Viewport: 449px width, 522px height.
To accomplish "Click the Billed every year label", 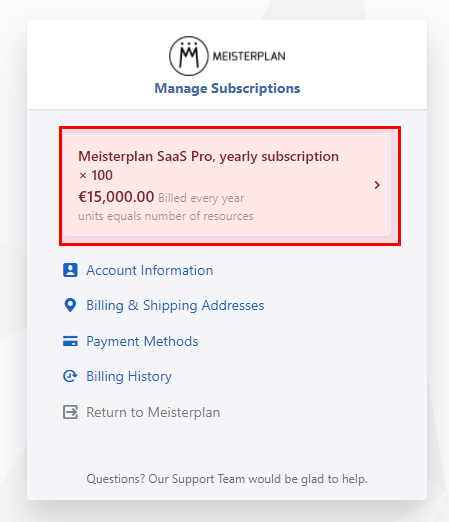I will coord(201,198).
